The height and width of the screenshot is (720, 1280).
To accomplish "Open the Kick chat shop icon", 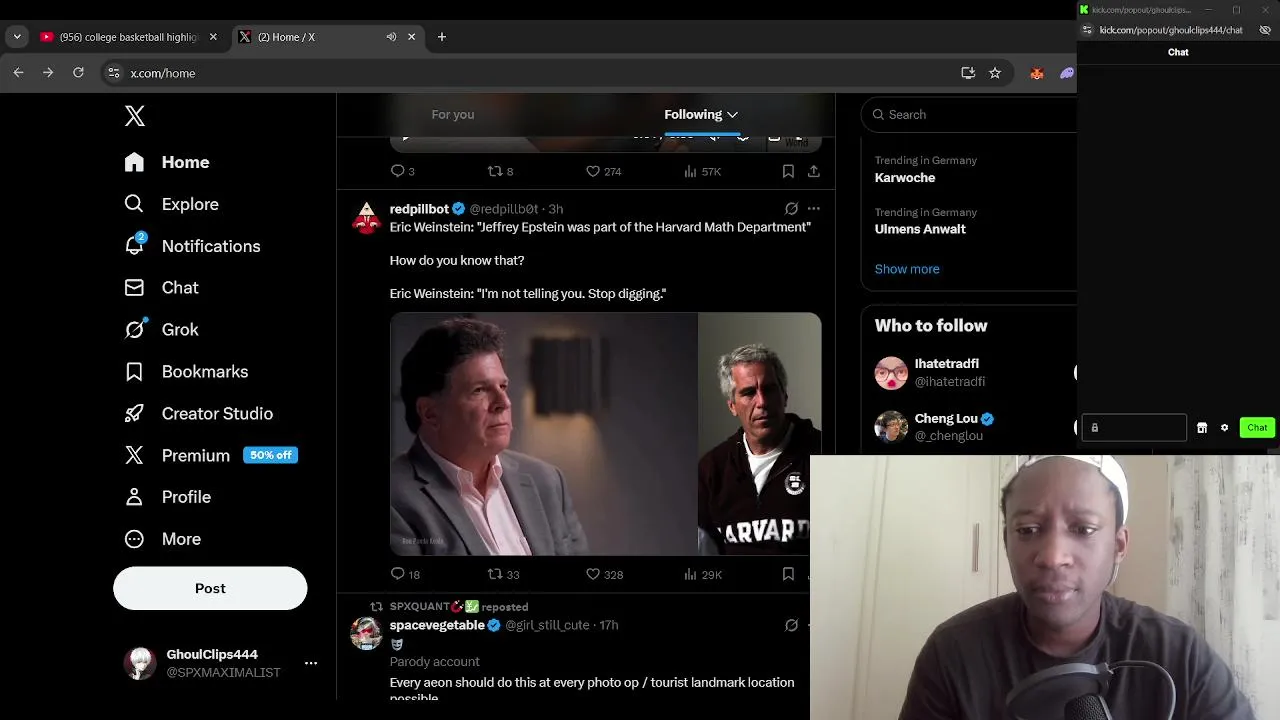I will (1202, 428).
